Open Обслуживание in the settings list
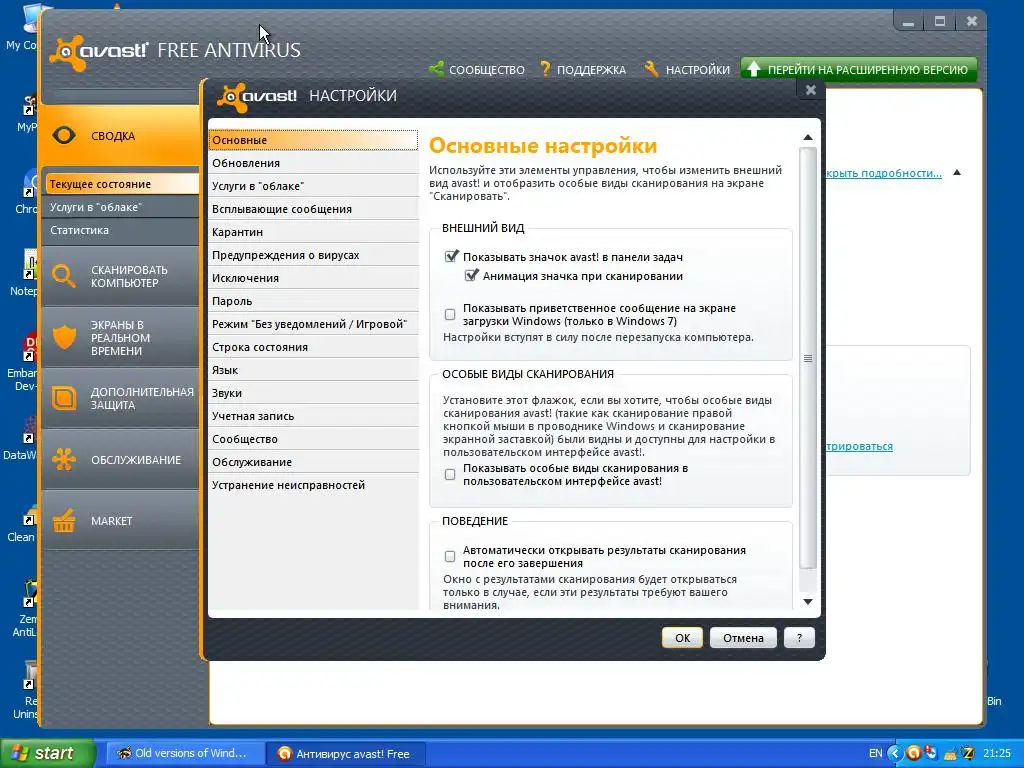The width and height of the screenshot is (1024, 768). click(x=313, y=462)
